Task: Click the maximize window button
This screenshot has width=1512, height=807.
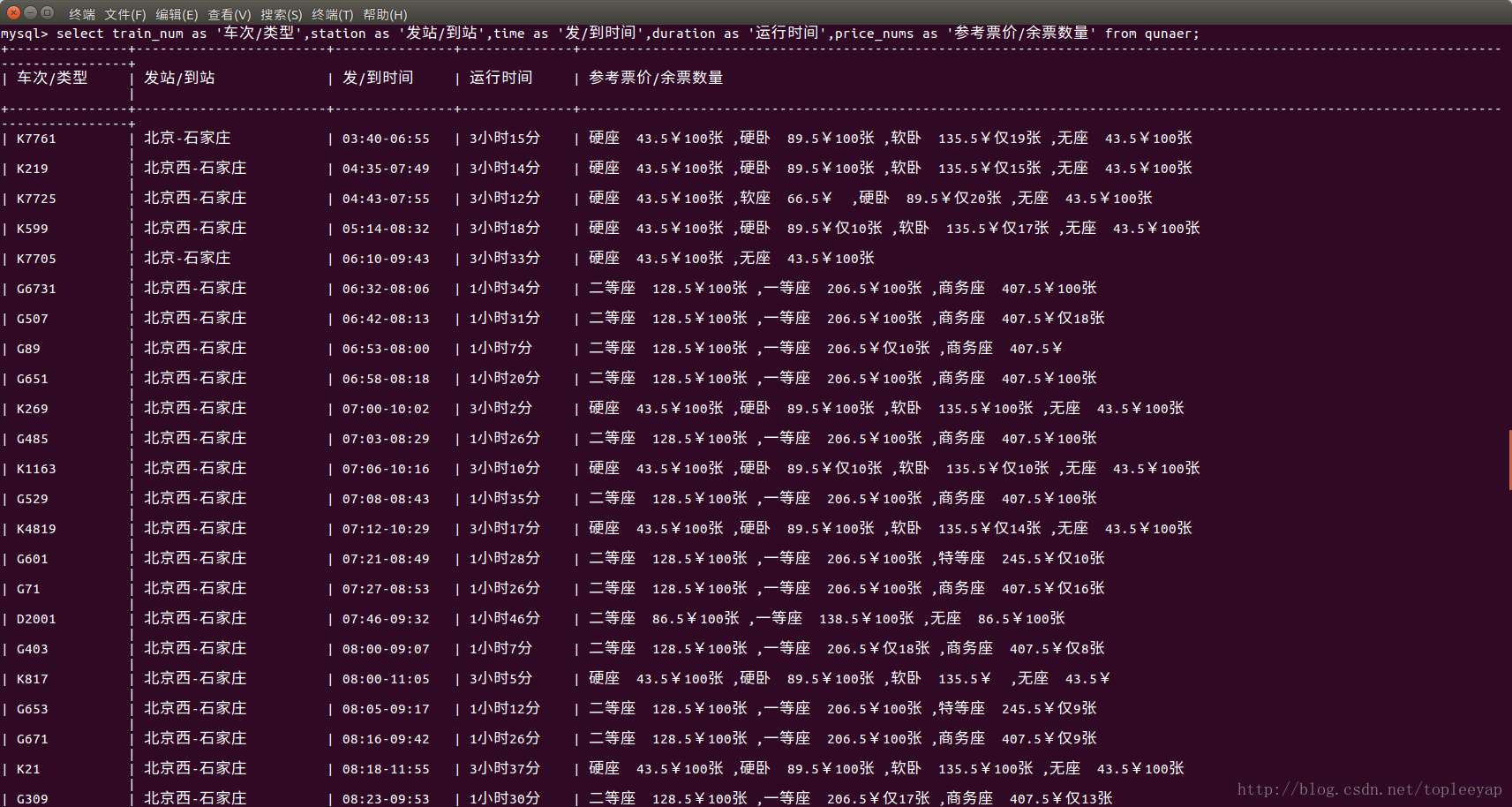Action: tap(47, 12)
